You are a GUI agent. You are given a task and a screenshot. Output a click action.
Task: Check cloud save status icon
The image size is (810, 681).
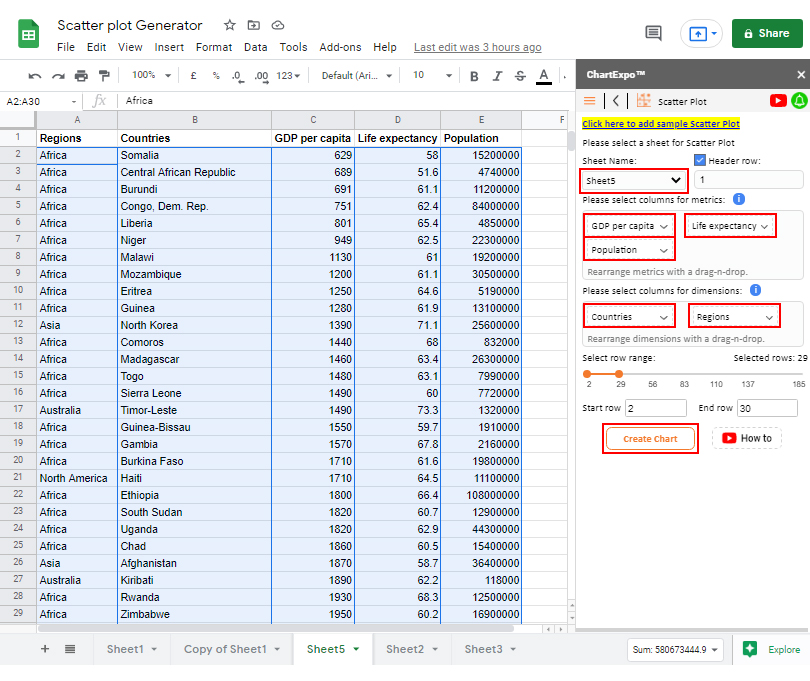click(x=278, y=25)
